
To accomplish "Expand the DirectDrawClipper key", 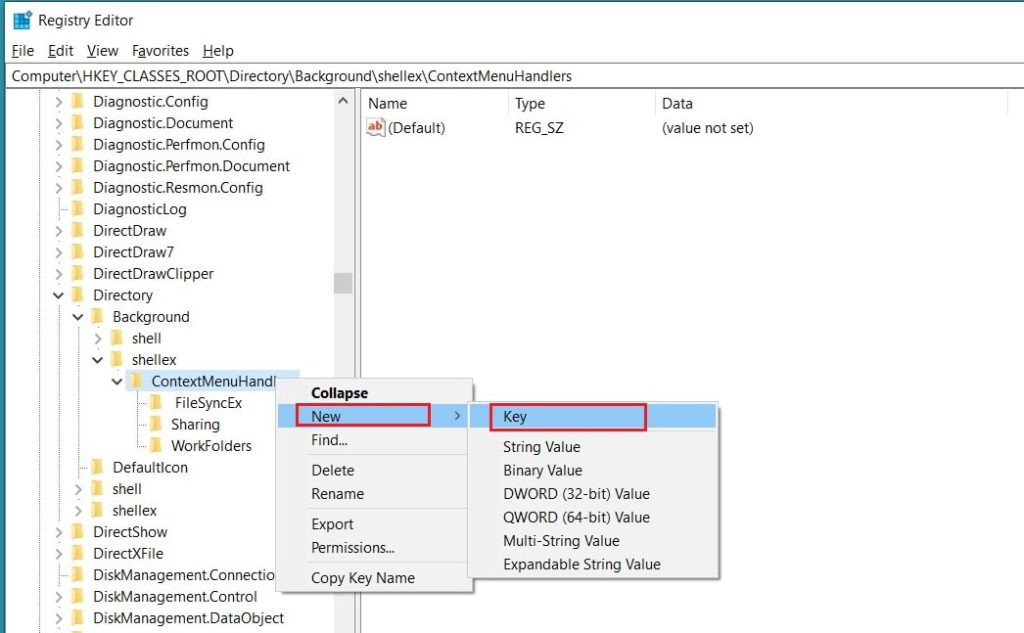I will (x=58, y=274).
